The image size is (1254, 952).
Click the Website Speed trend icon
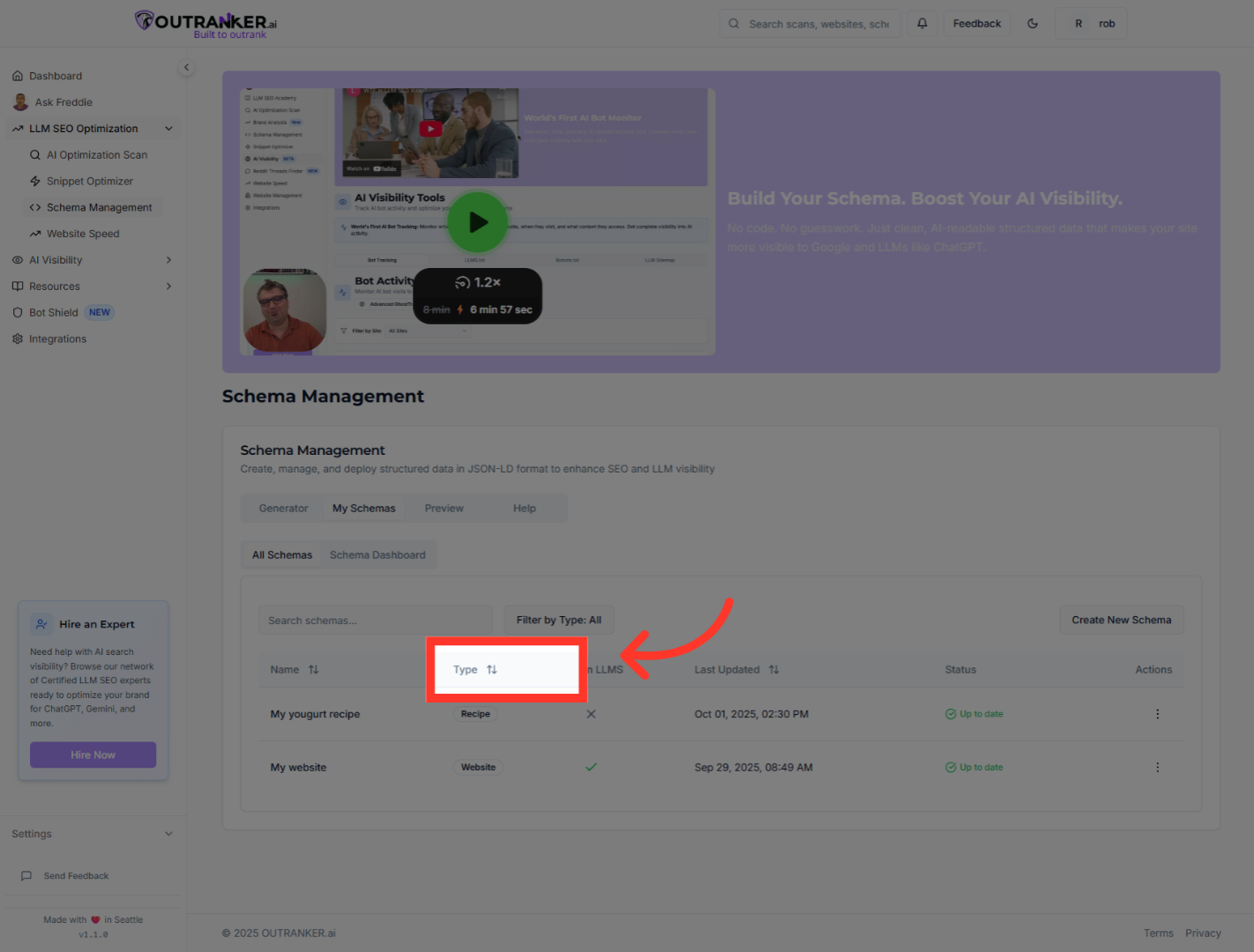click(35, 234)
